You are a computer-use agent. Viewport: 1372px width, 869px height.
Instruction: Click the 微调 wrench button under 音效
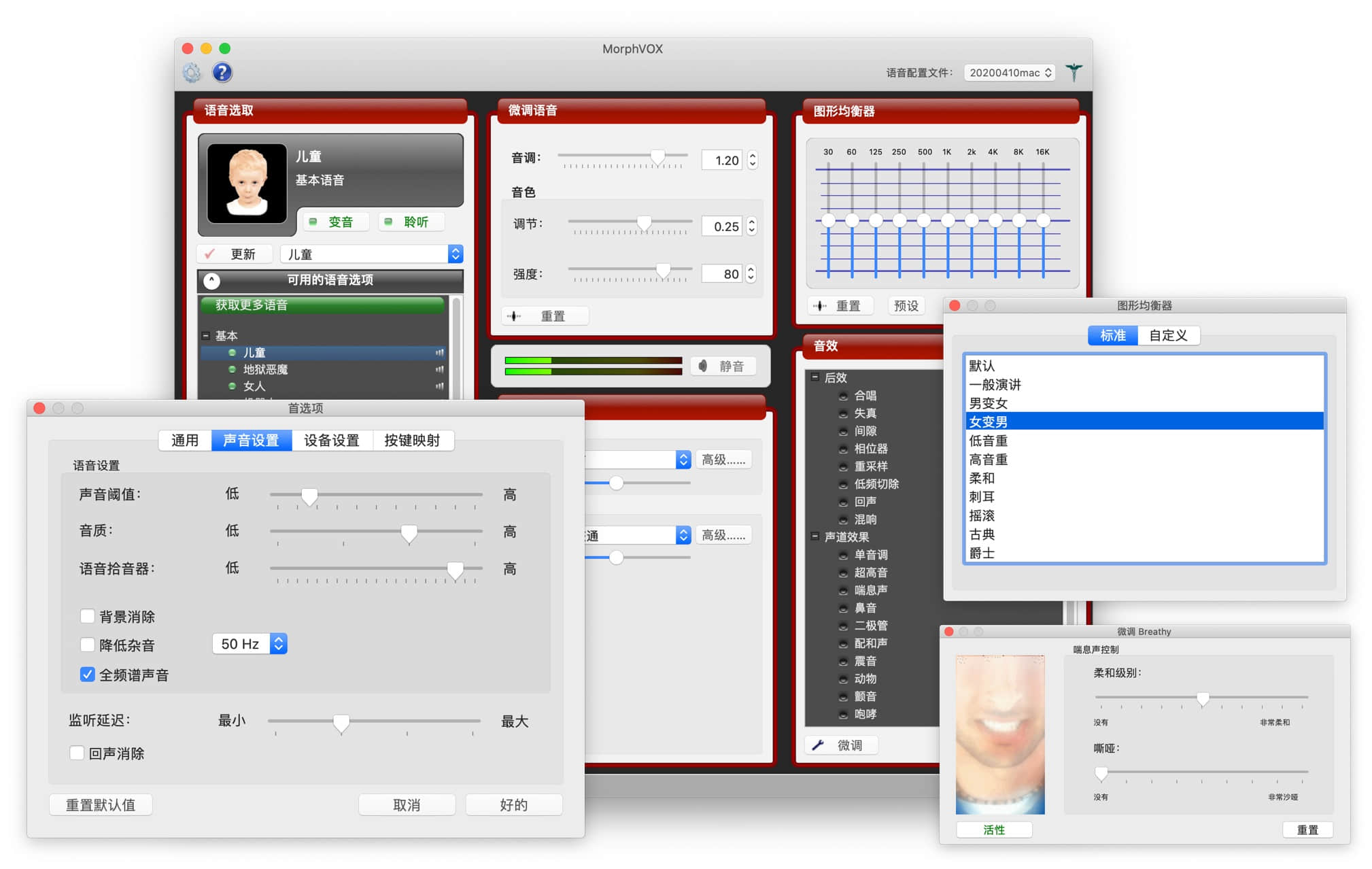(841, 745)
